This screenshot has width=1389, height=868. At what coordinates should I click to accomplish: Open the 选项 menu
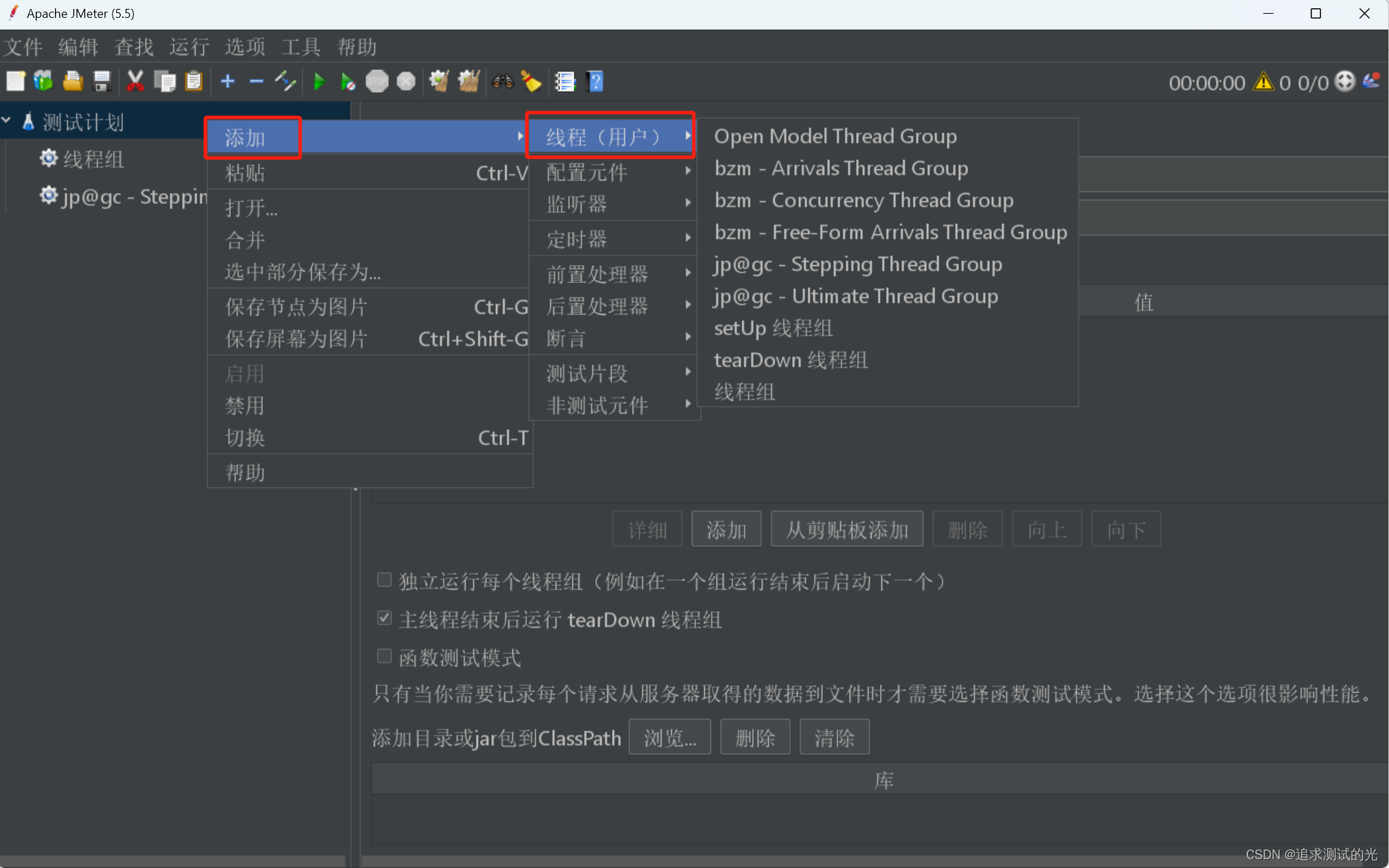pos(245,47)
